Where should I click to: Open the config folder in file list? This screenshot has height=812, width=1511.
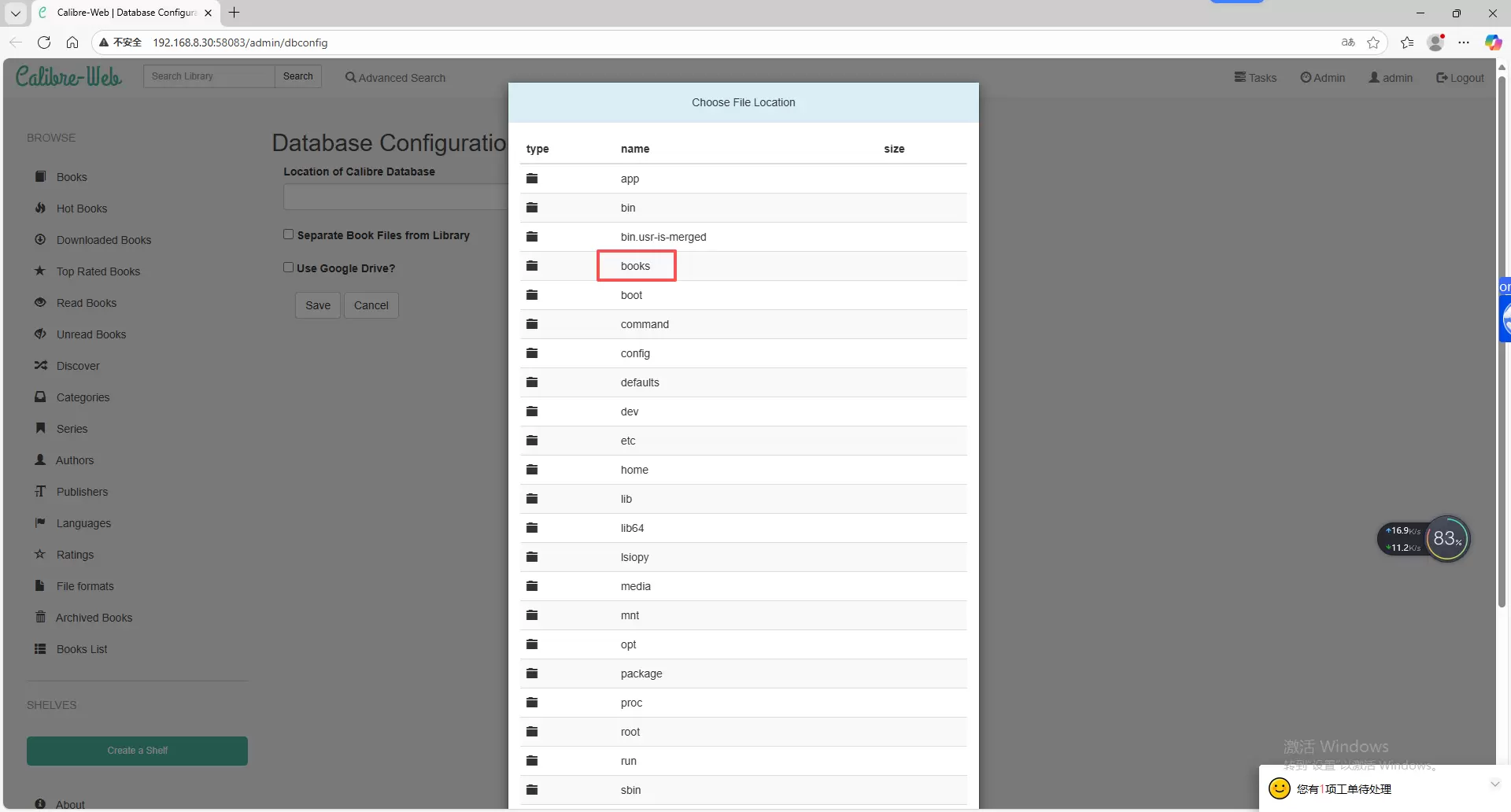click(635, 353)
